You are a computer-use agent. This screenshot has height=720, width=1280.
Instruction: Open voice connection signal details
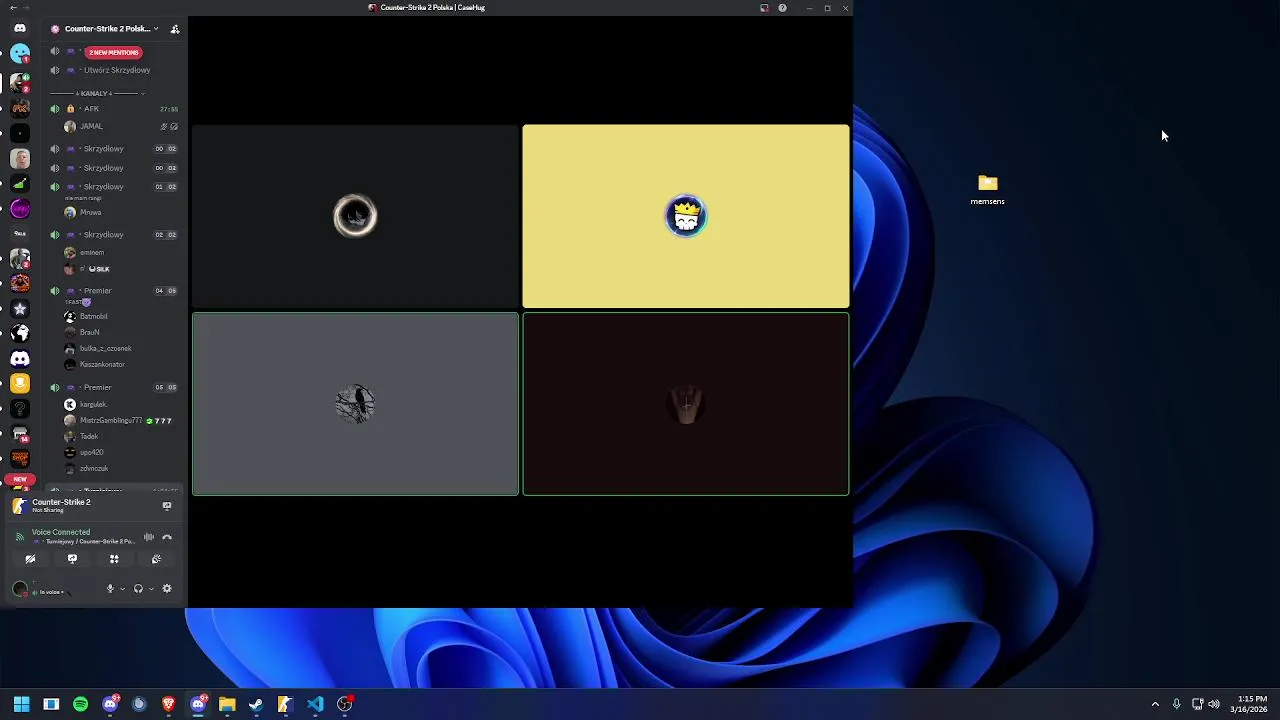19,537
